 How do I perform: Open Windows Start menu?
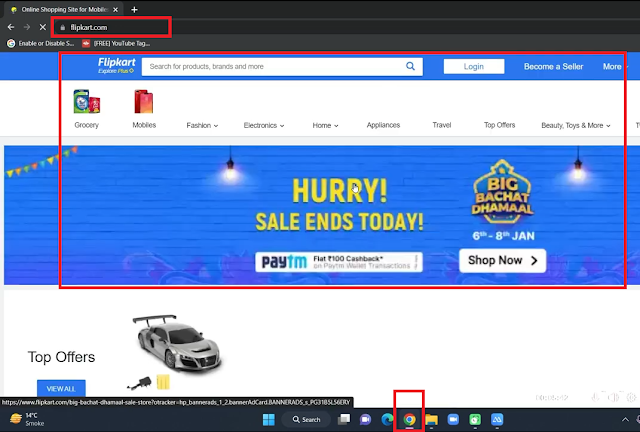pyautogui.click(x=269, y=419)
